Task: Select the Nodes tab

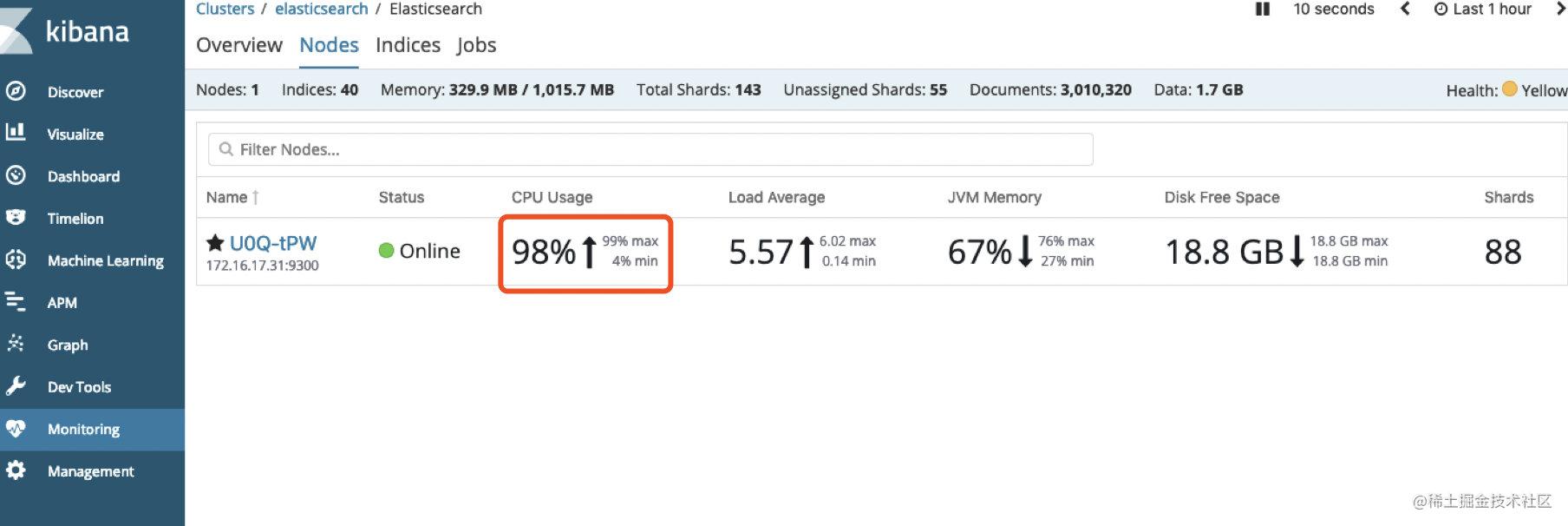Action: (329, 45)
